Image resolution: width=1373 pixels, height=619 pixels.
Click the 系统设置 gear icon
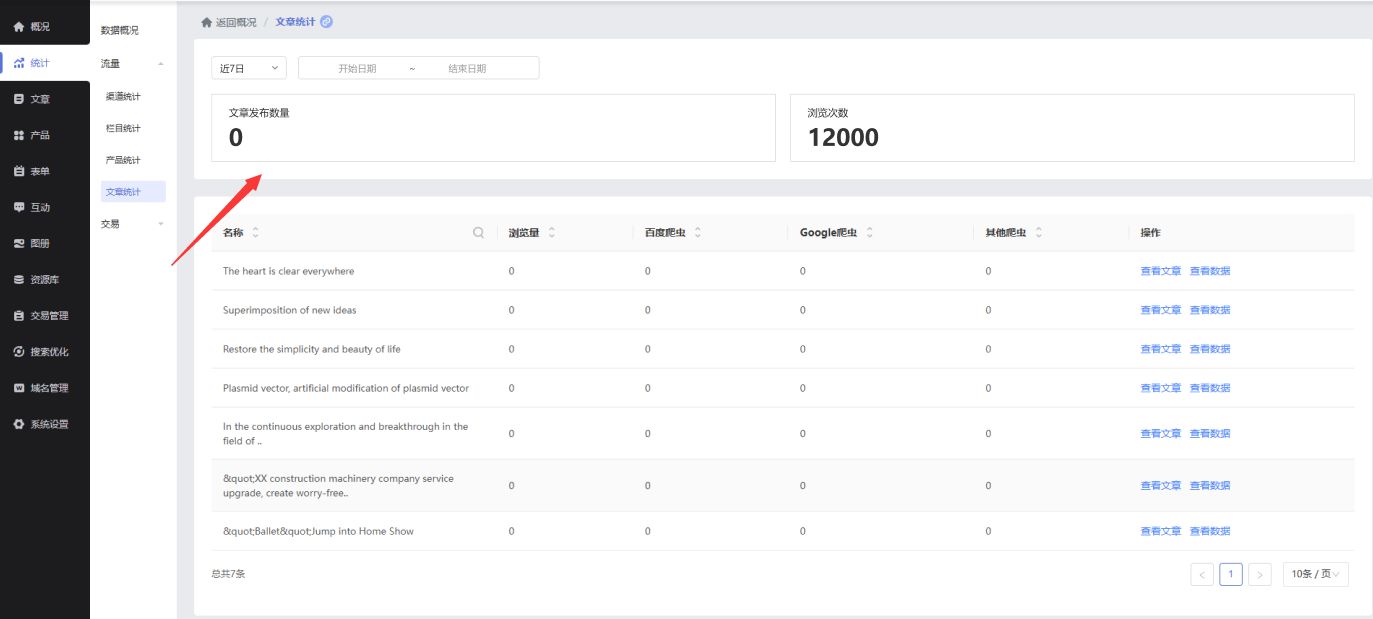(x=19, y=424)
